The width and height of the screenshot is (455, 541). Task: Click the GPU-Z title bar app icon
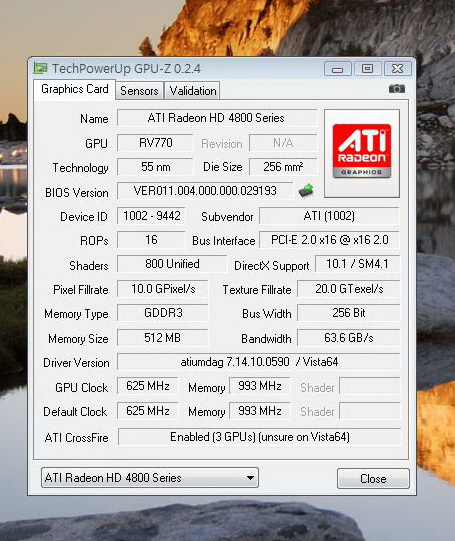point(40,68)
